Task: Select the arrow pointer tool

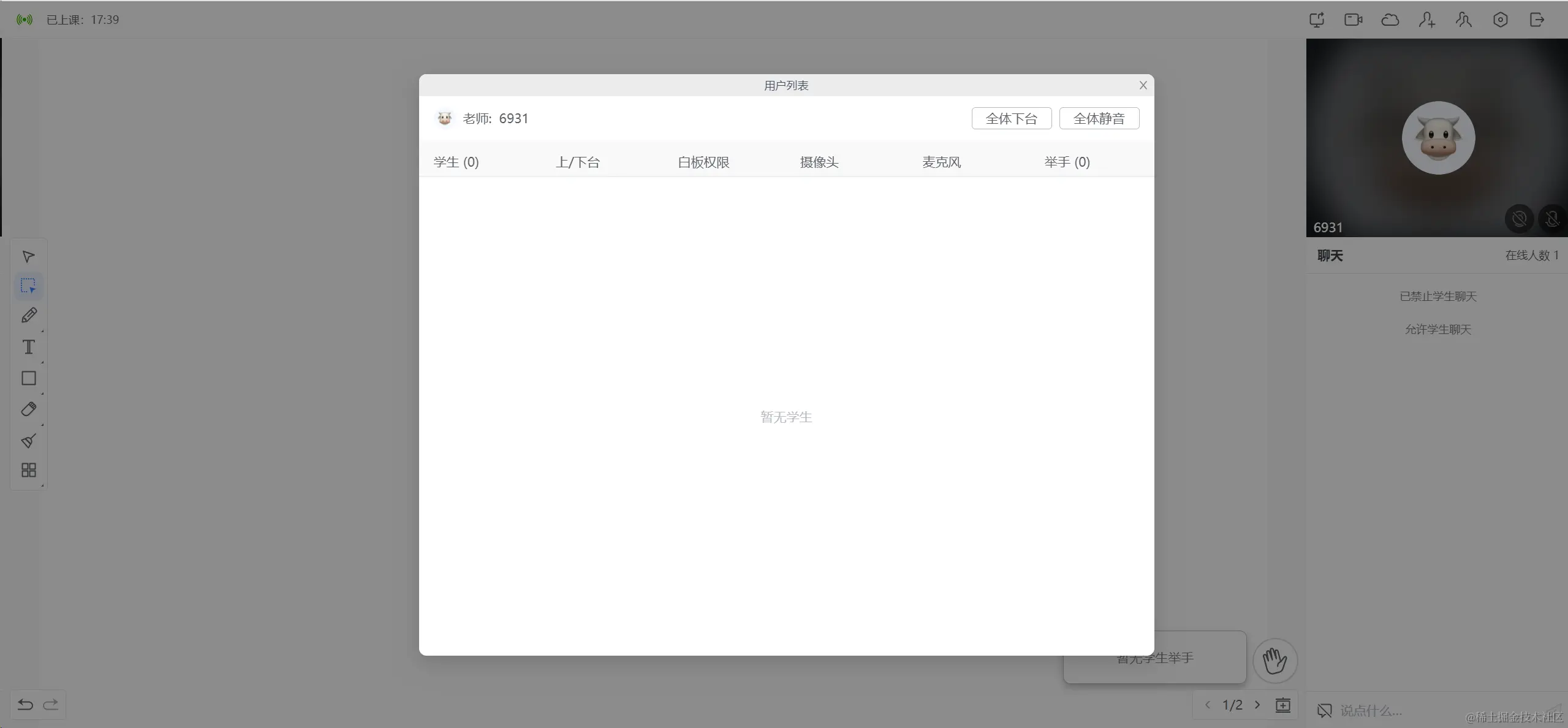Action: coord(28,257)
